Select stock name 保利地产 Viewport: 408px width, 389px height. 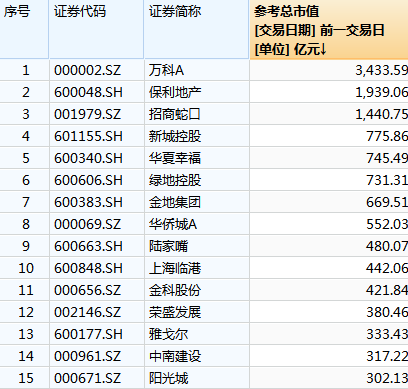tap(175, 92)
